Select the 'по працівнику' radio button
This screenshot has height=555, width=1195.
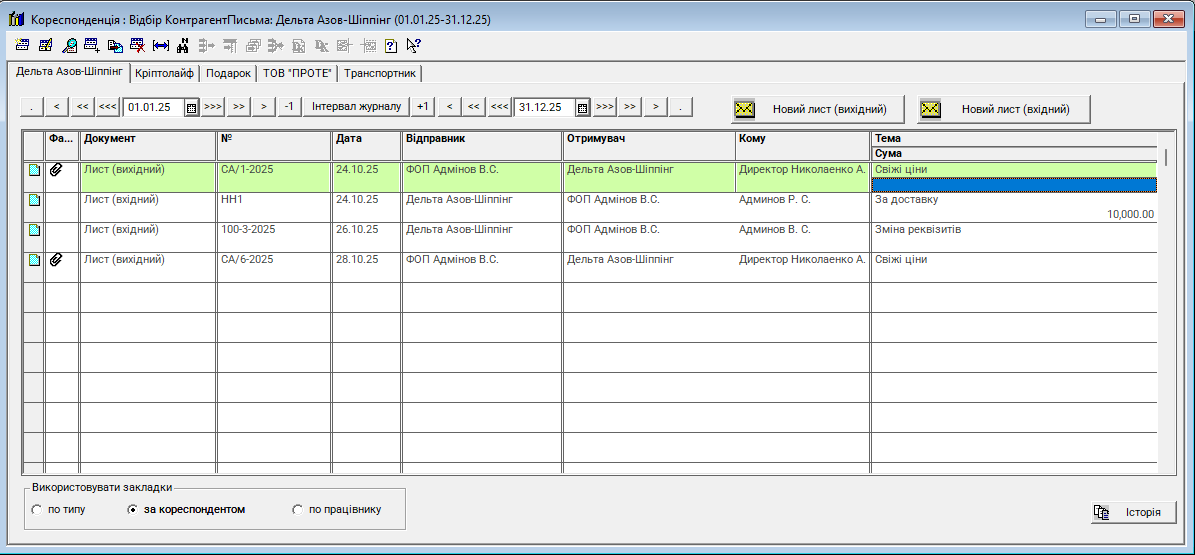pos(297,510)
